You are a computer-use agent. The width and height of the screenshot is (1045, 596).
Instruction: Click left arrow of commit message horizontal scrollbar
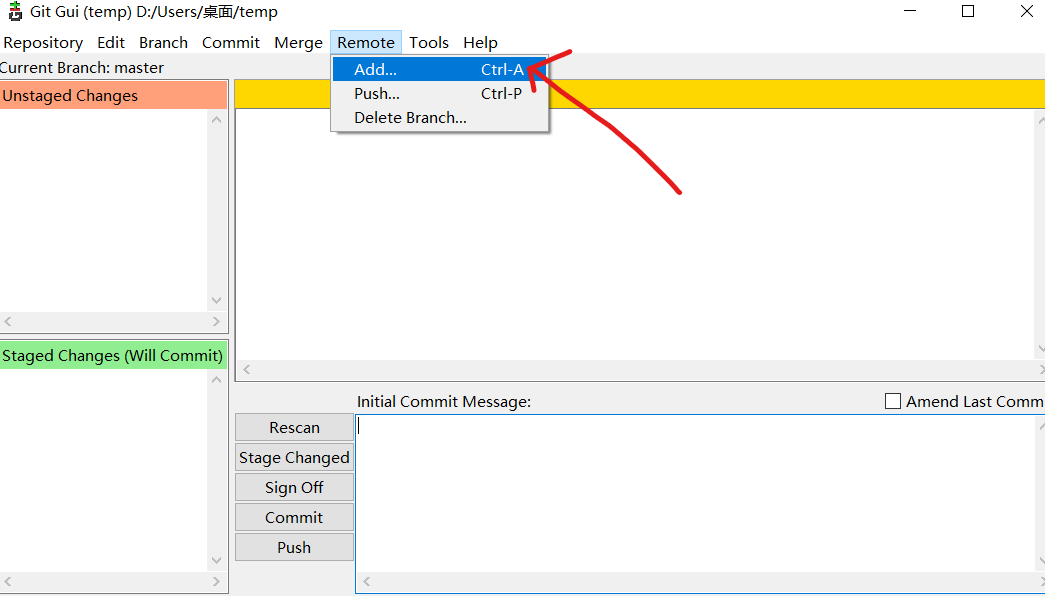click(366, 581)
